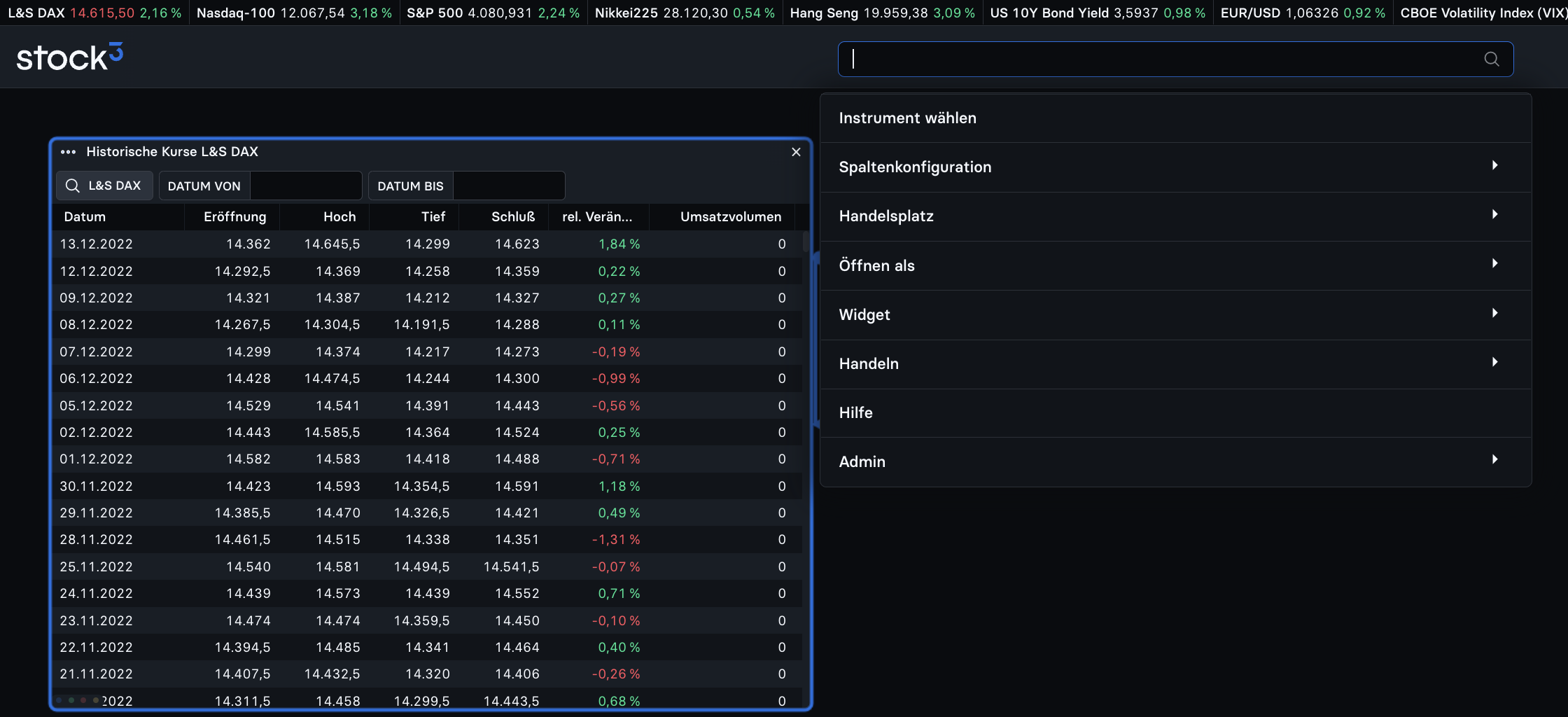Click the stock3 logo
The width and height of the screenshot is (1568, 717).
(69, 57)
